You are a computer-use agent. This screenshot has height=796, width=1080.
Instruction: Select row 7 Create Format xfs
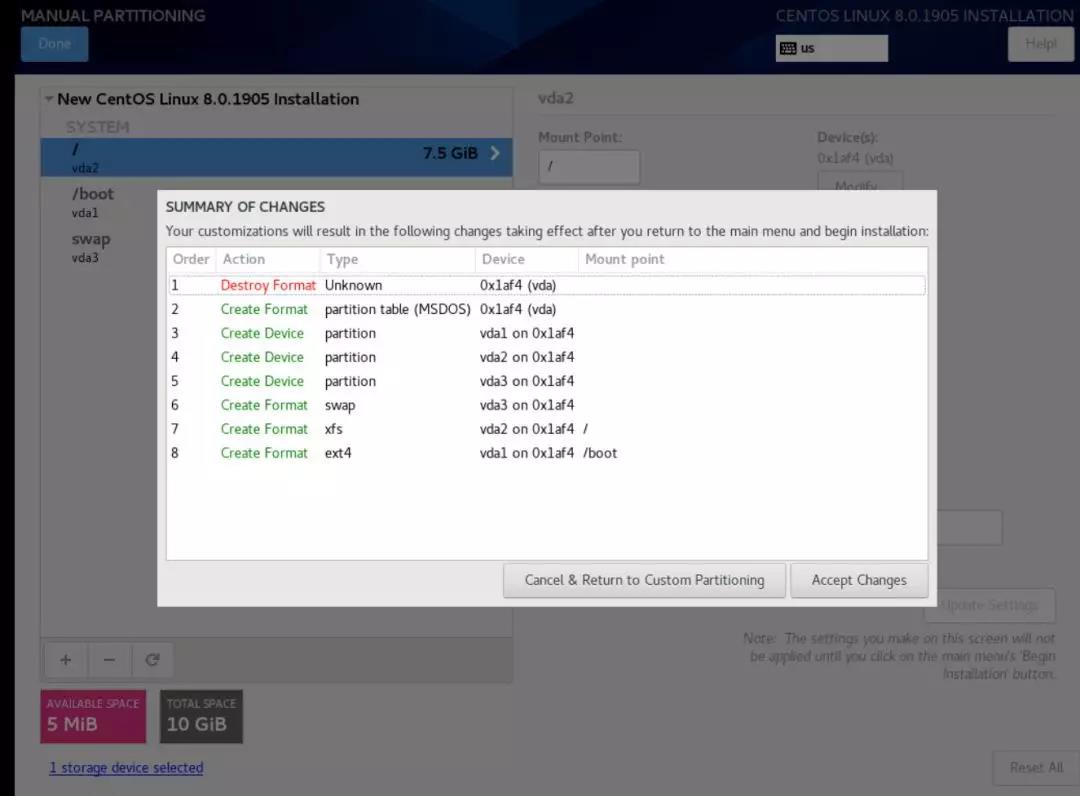tap(547, 429)
